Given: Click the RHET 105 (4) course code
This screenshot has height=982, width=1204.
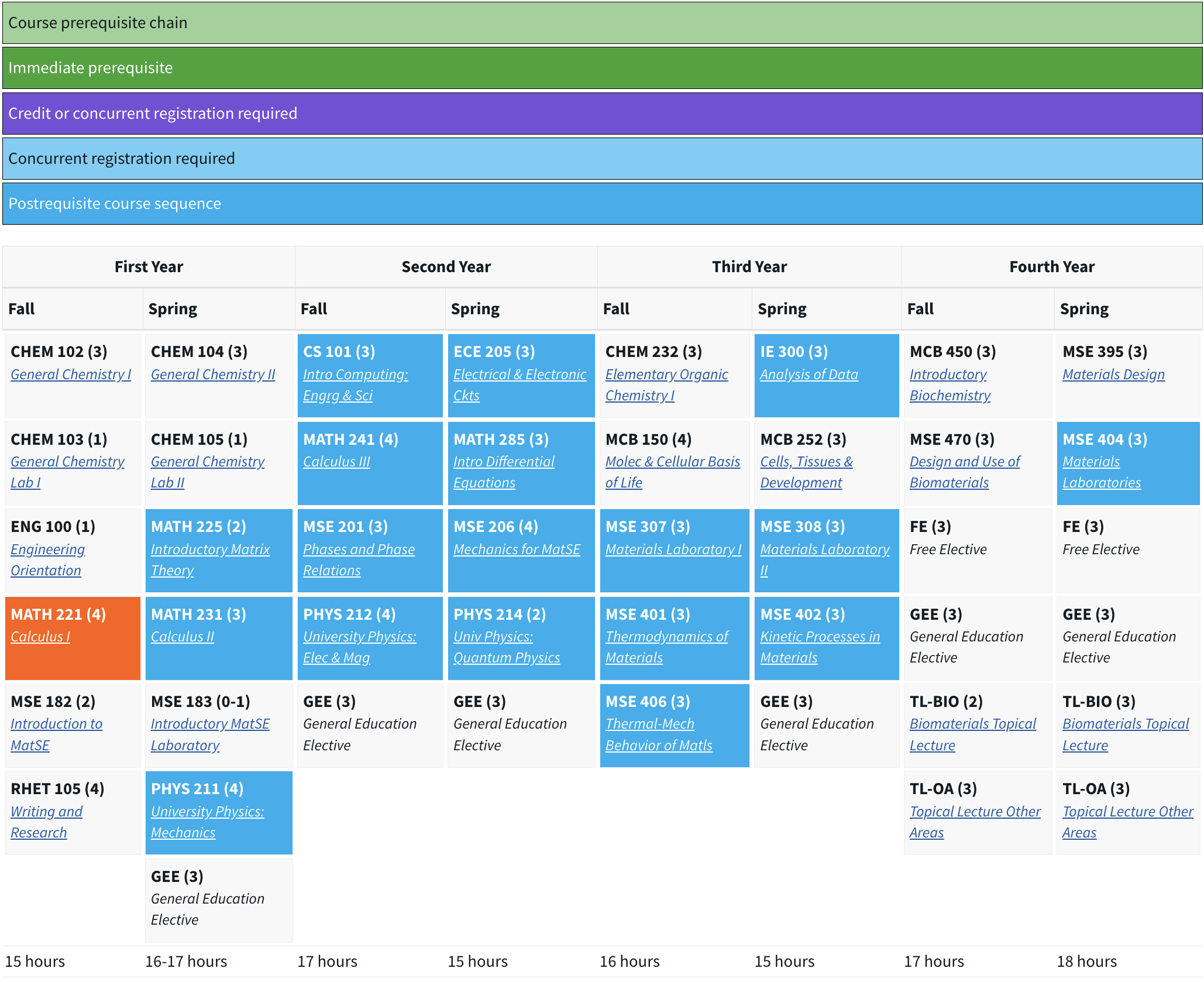Looking at the screenshot, I should [x=57, y=789].
